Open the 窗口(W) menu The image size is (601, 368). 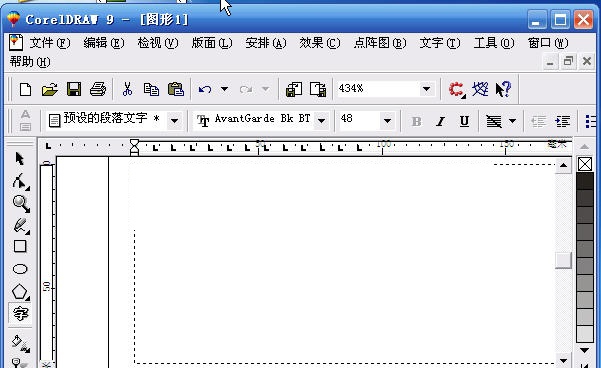pos(548,43)
